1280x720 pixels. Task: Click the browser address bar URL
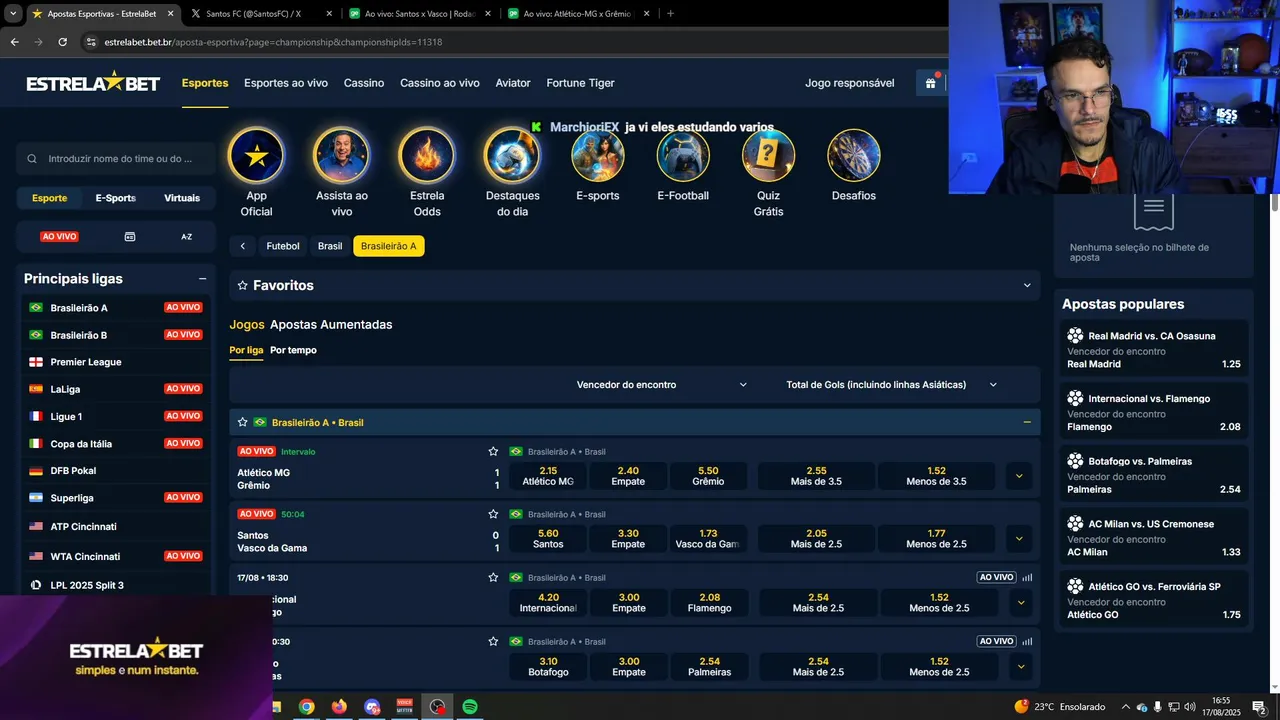tap(273, 42)
